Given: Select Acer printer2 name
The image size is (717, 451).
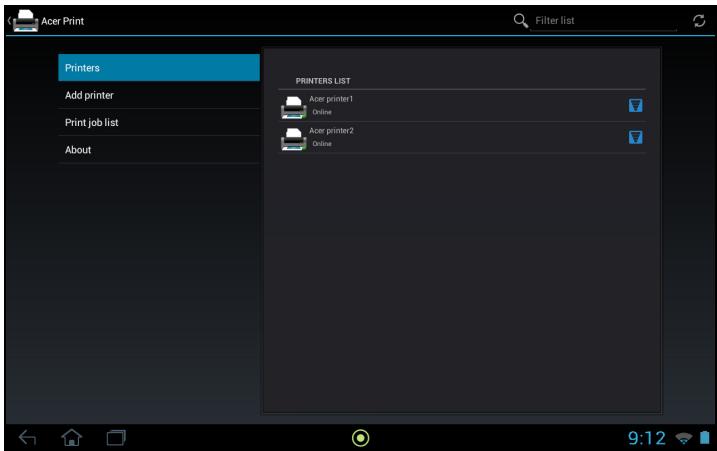Looking at the screenshot, I should click(x=331, y=131).
